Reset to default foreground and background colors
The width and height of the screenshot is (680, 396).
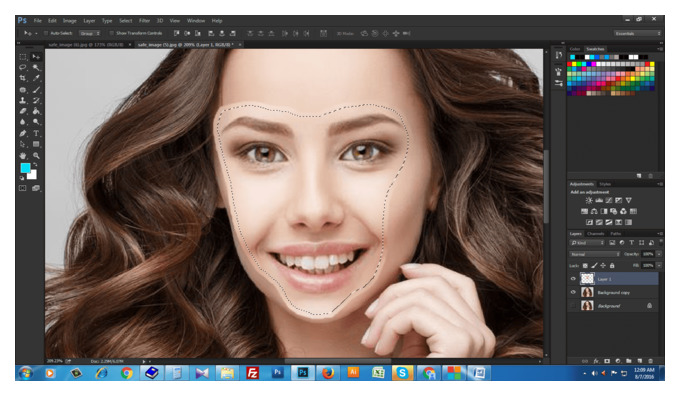tap(22, 178)
